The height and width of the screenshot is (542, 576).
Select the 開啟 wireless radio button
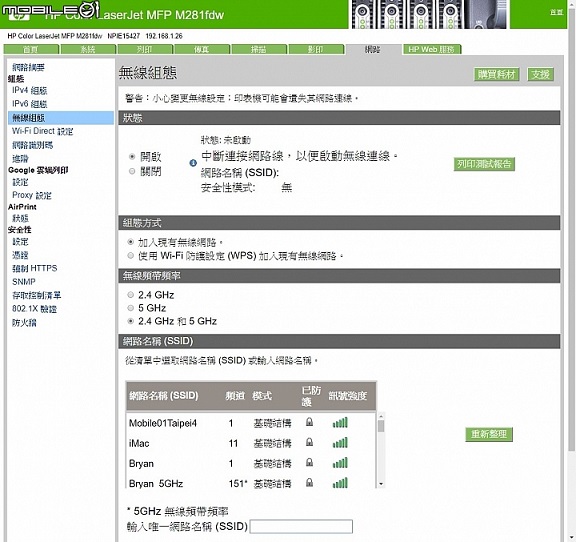point(132,157)
